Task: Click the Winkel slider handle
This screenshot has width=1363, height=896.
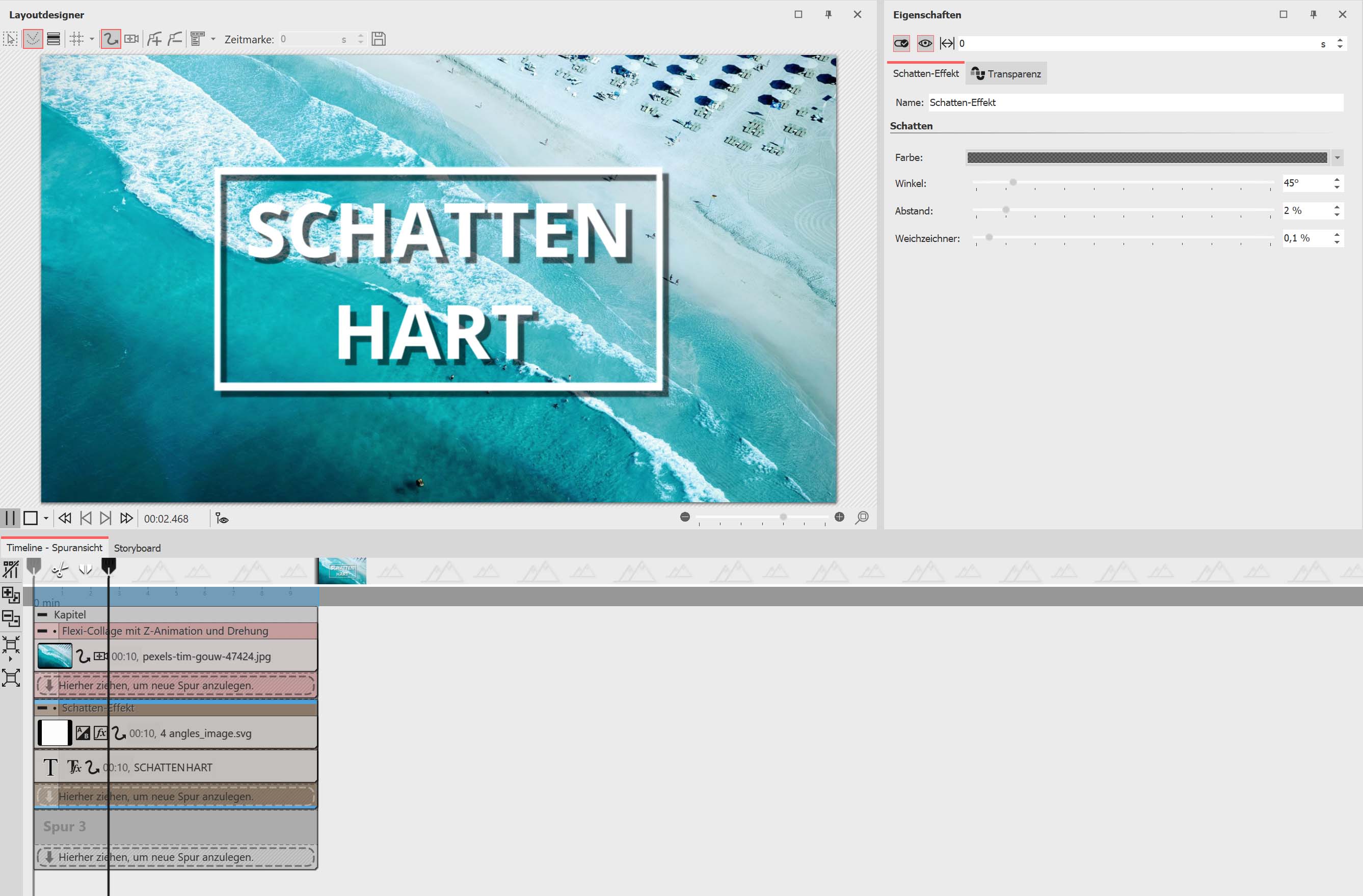Action: coord(1012,183)
